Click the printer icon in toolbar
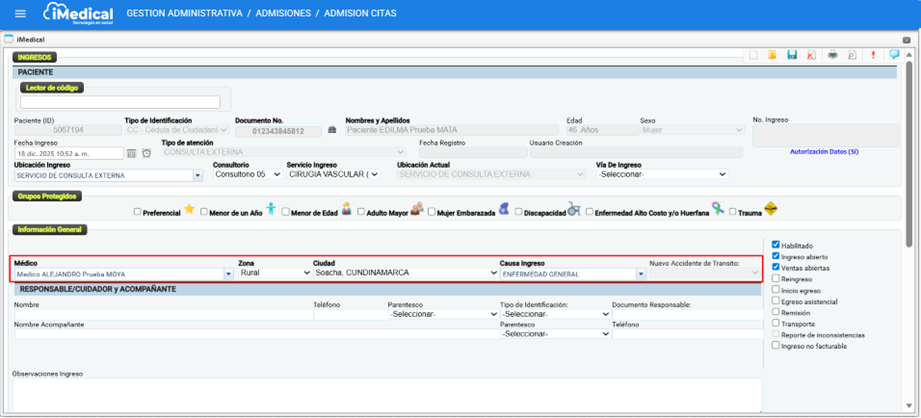 pyautogui.click(x=833, y=56)
